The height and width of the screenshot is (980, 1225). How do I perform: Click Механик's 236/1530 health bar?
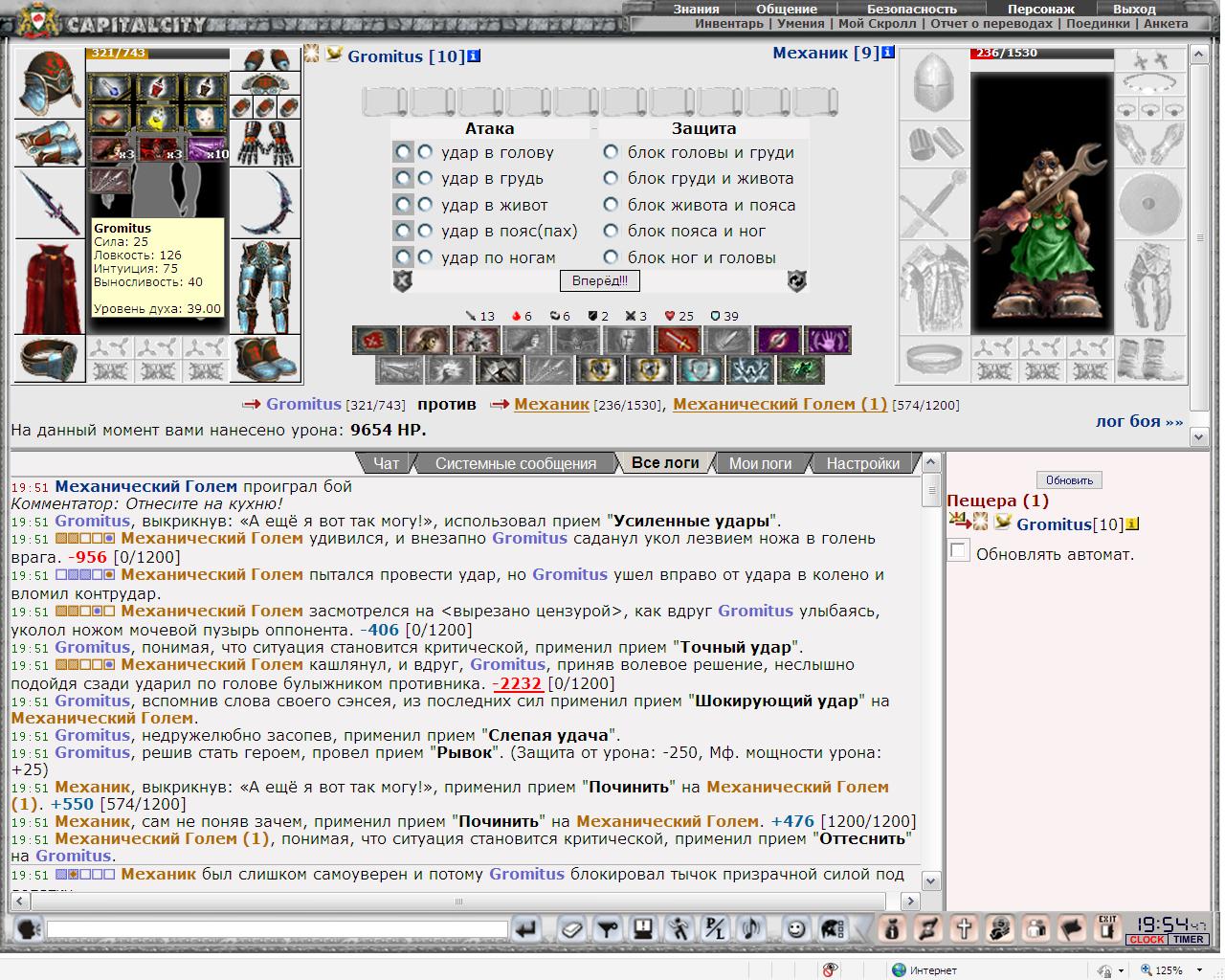[x=1042, y=54]
